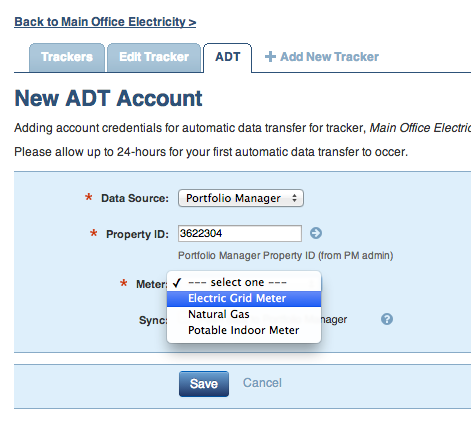The image size is (471, 438).
Task: Select the ADT tab
Action: click(228, 57)
